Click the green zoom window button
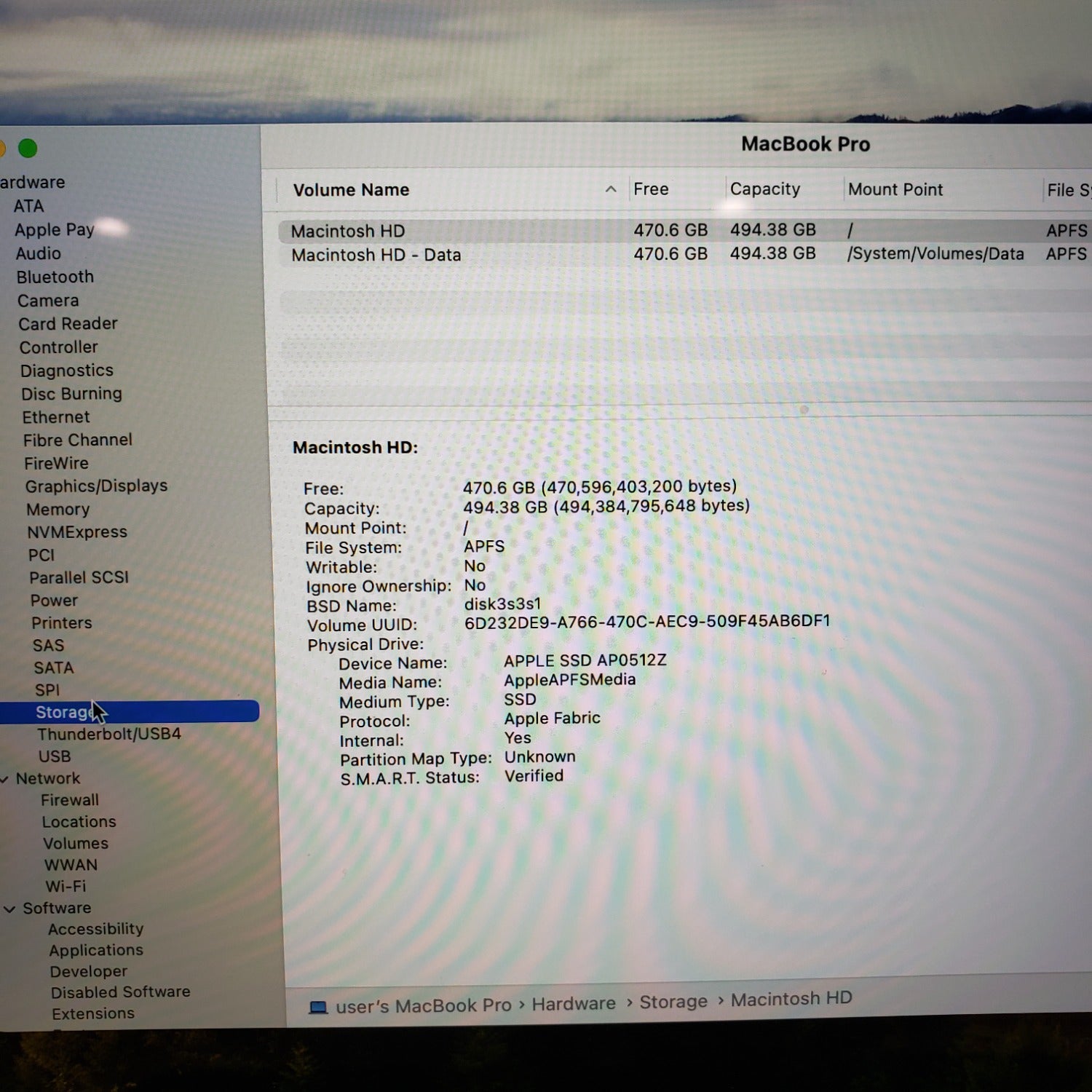Viewport: 1092px width, 1092px height. pos(28,149)
